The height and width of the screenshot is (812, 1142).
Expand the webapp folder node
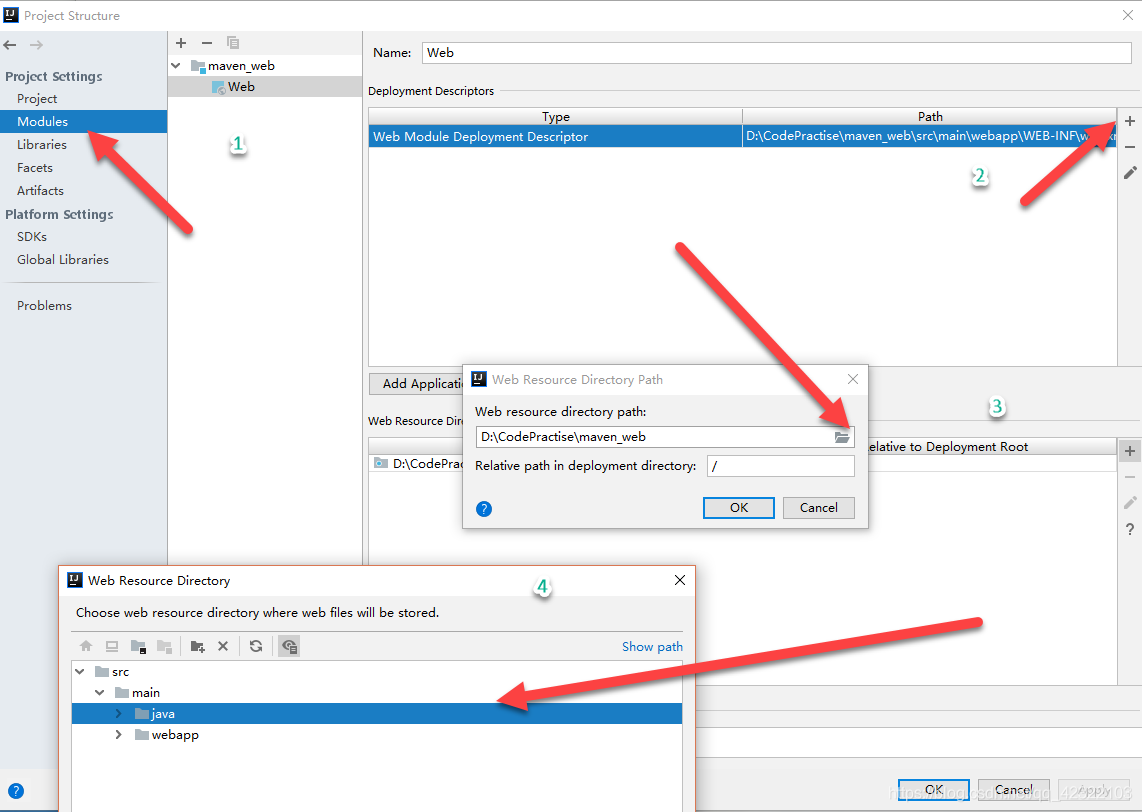tap(119, 735)
